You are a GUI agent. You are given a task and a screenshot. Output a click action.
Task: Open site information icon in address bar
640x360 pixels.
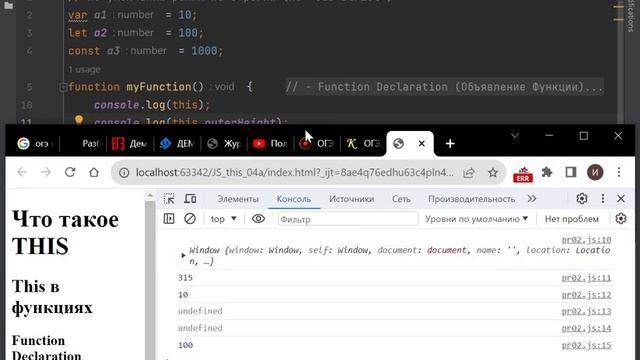[124, 173]
